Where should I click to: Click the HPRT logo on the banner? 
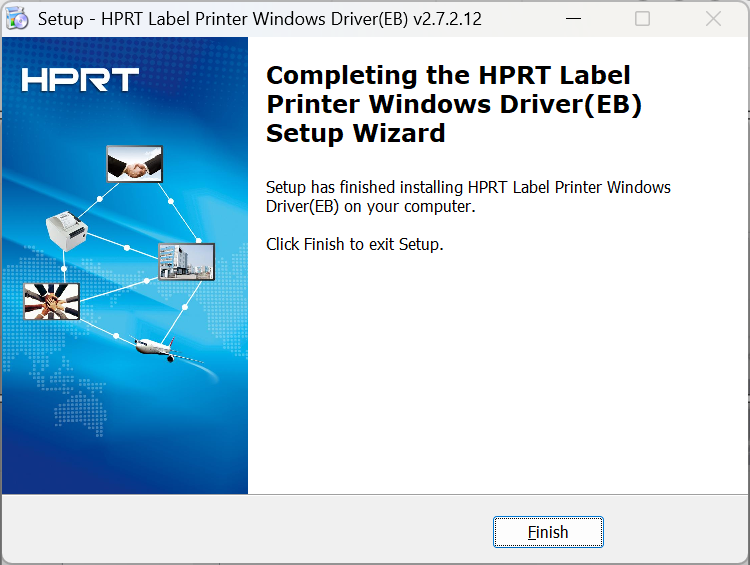80,81
